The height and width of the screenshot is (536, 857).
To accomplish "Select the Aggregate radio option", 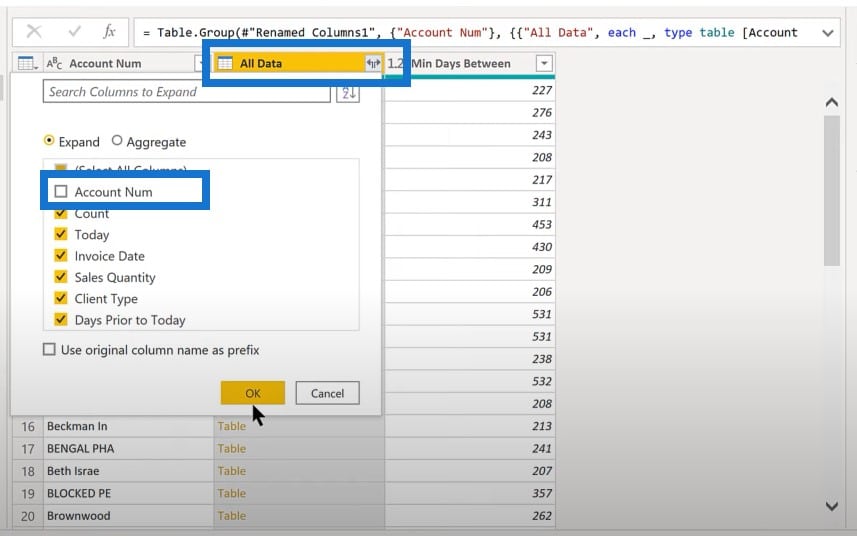I will [116, 141].
